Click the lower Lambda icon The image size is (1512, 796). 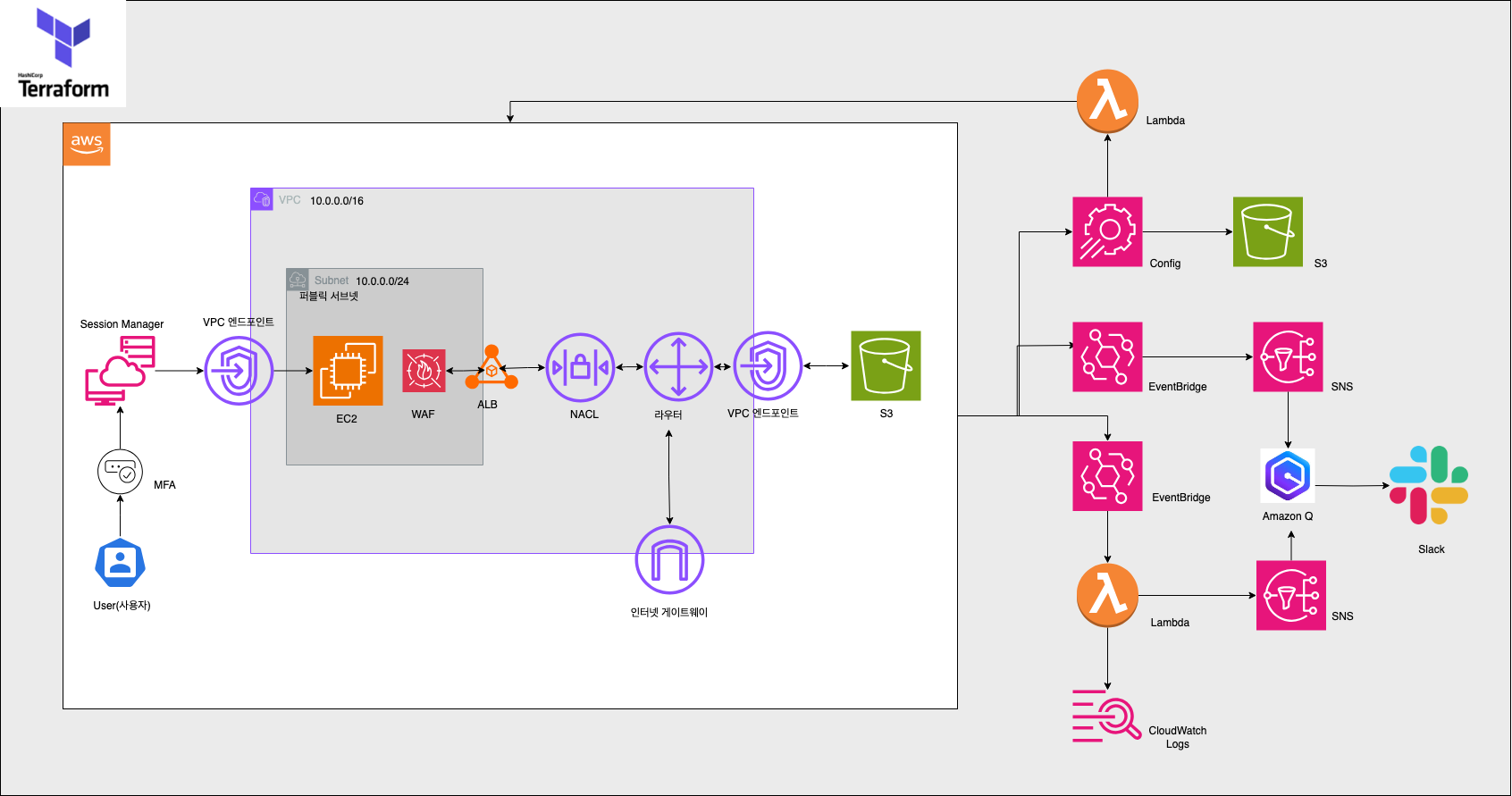coord(1107,595)
